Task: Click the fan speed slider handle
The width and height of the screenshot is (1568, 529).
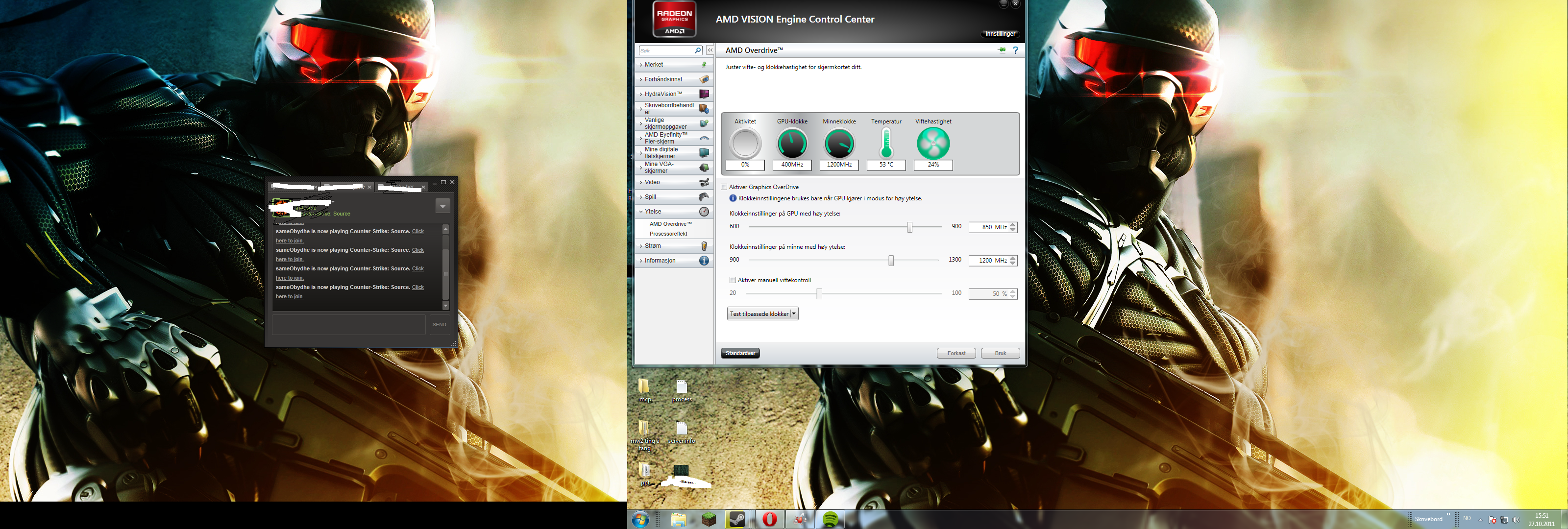Action: [819, 294]
